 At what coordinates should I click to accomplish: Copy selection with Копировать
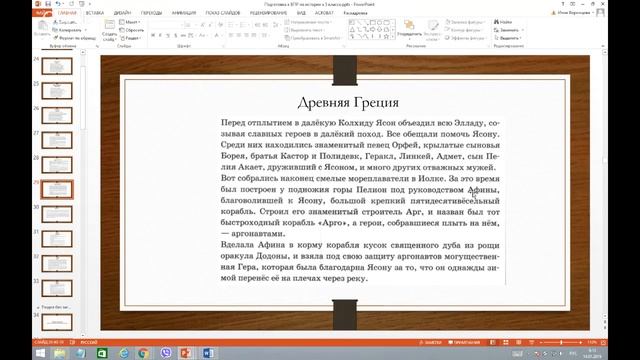point(67,30)
